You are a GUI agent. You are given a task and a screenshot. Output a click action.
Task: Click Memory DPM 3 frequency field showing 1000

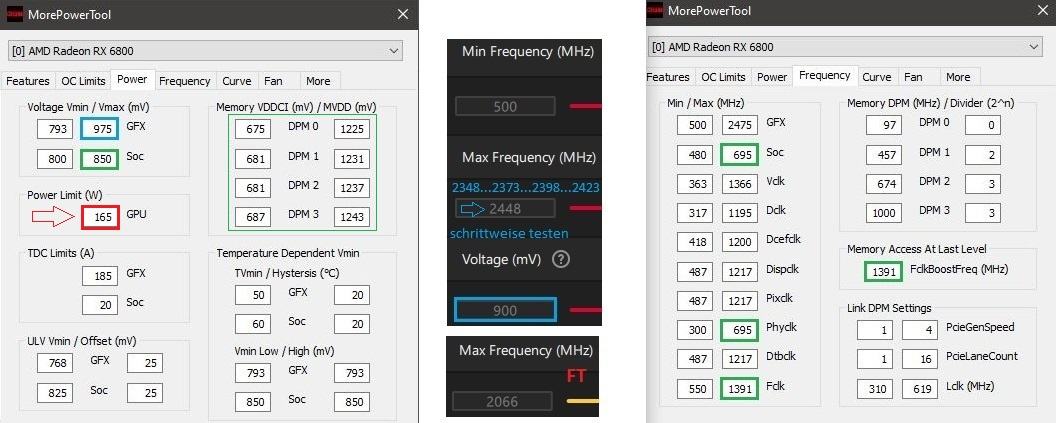(x=884, y=212)
